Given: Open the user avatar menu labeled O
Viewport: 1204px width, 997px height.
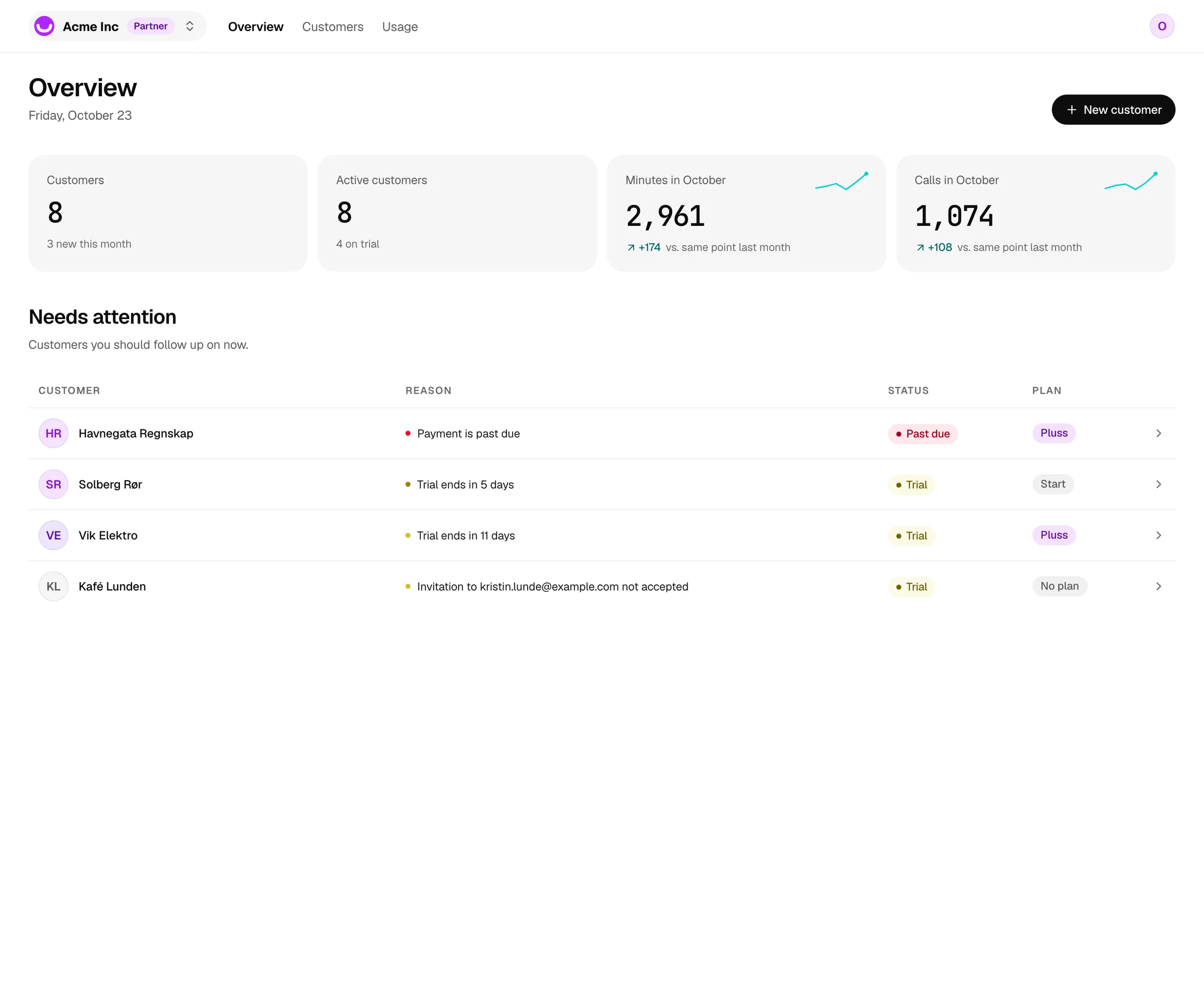Looking at the screenshot, I should 1162,27.
